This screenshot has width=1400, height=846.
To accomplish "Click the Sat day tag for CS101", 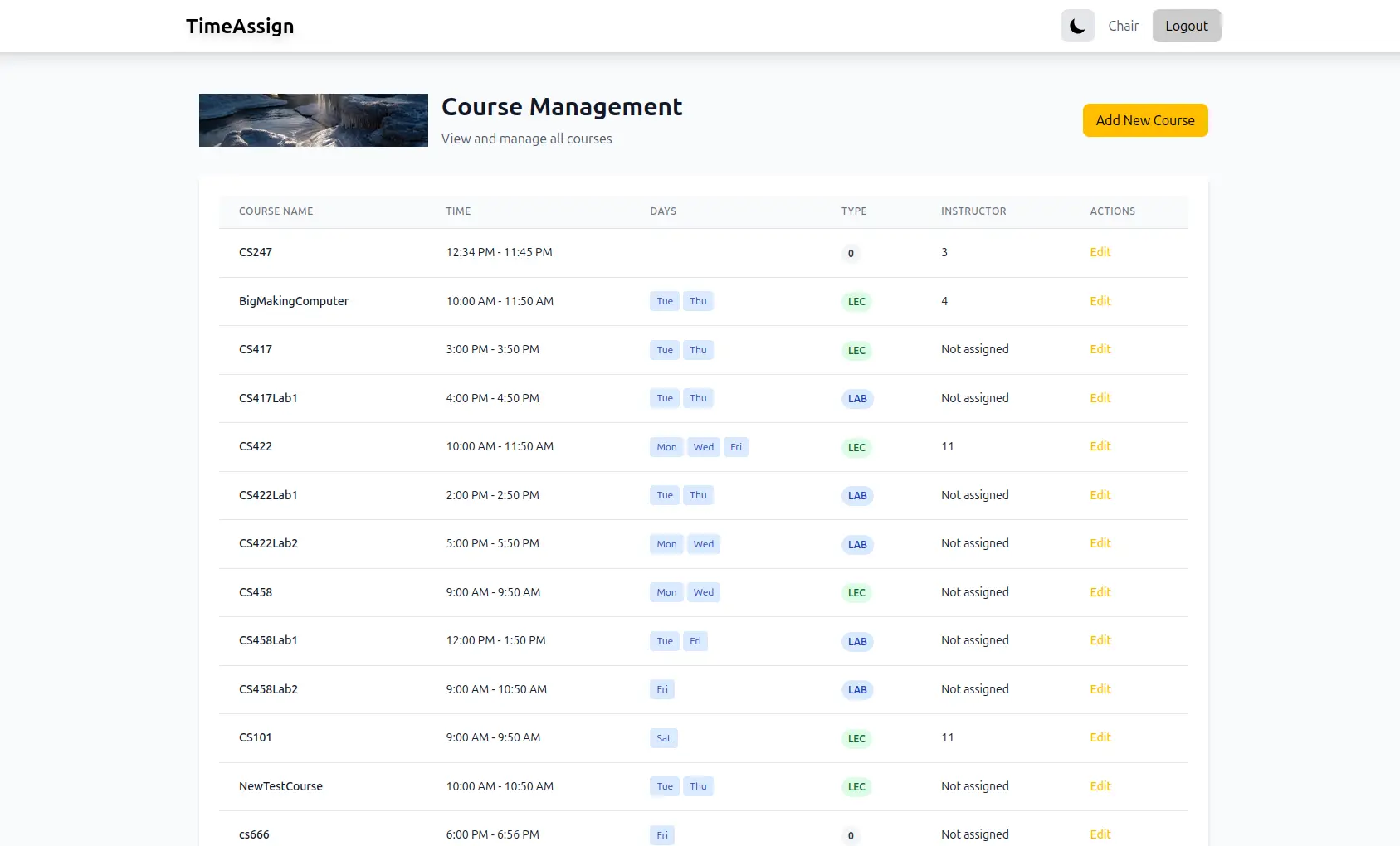I will pyautogui.click(x=664, y=738).
